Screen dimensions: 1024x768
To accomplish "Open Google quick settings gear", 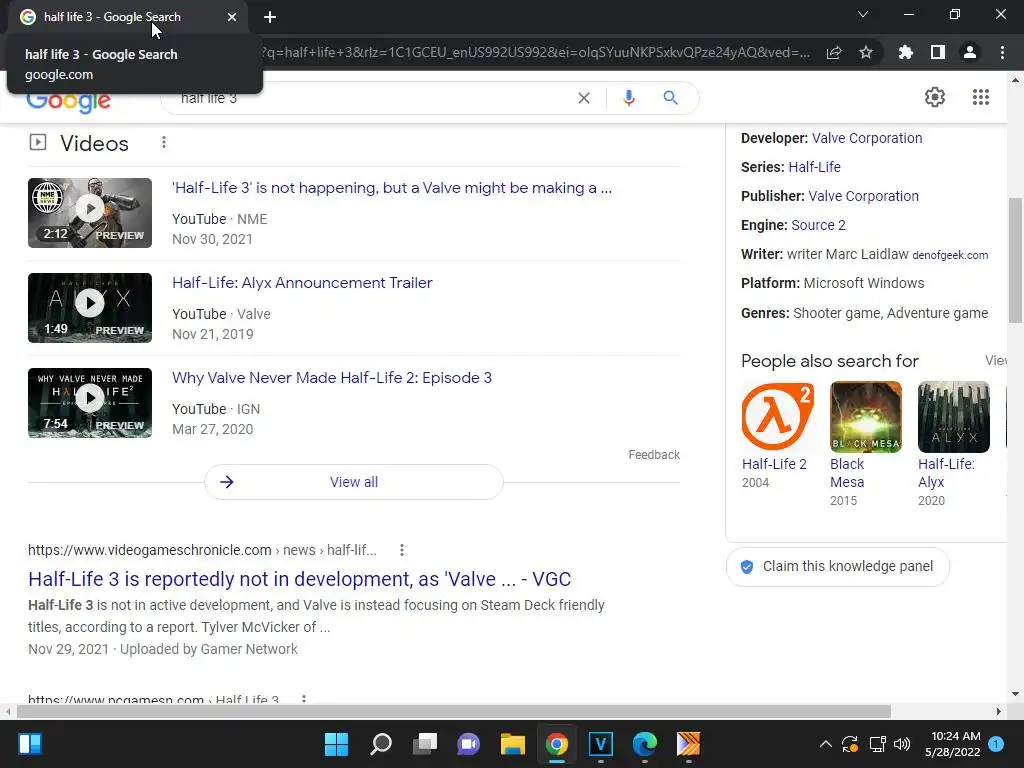I will (935, 97).
